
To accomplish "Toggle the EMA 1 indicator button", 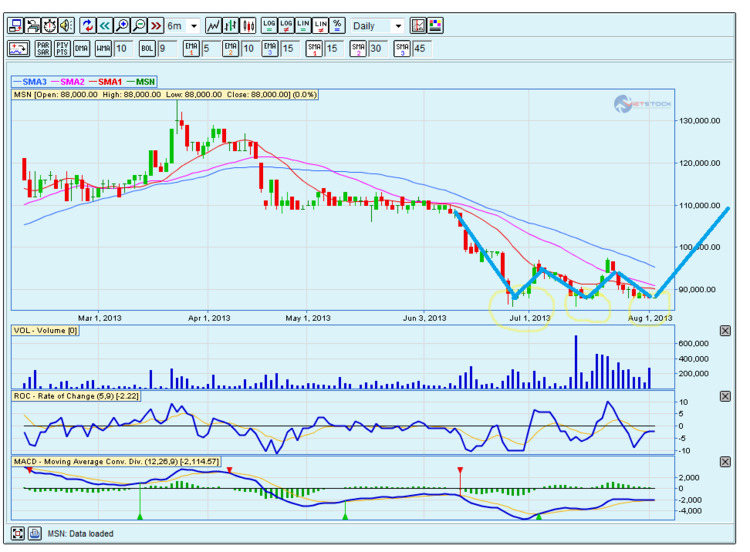I will click(x=191, y=48).
